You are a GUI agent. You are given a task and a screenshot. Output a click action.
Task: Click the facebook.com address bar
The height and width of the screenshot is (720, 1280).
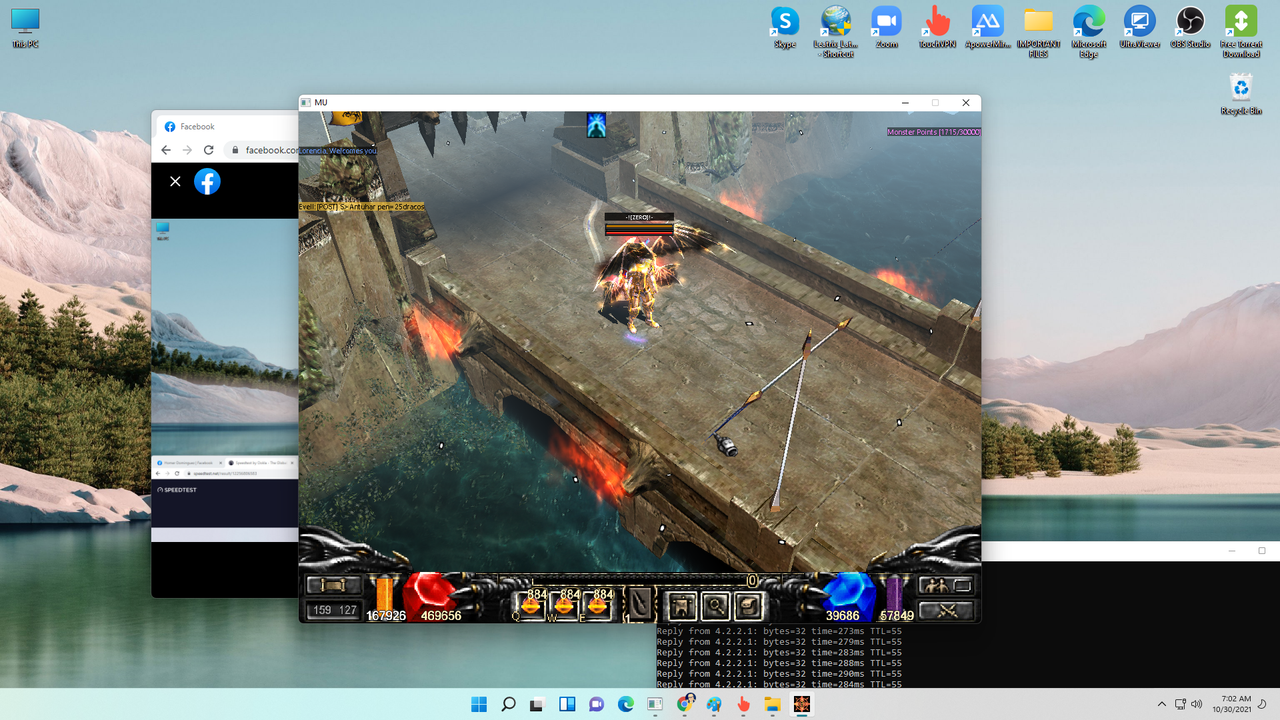click(263, 150)
